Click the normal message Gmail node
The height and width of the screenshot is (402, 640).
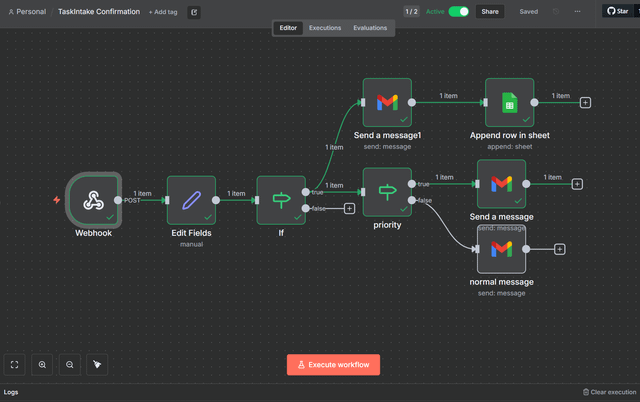501,249
